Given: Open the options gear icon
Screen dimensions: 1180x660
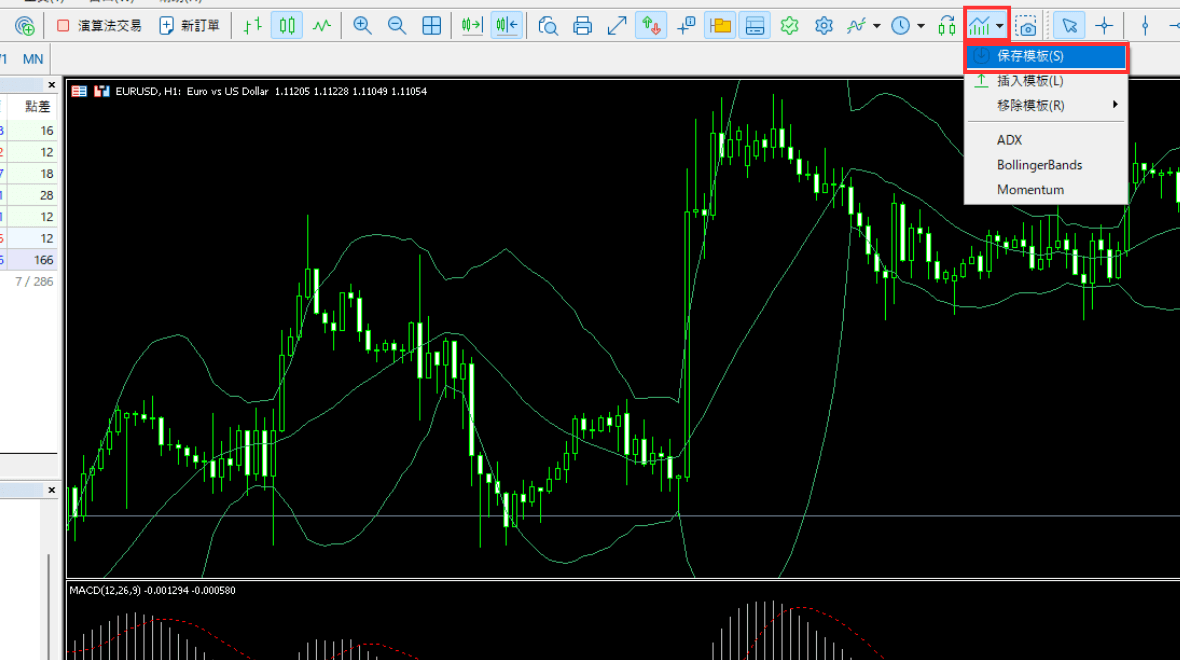Looking at the screenshot, I should tap(824, 26).
